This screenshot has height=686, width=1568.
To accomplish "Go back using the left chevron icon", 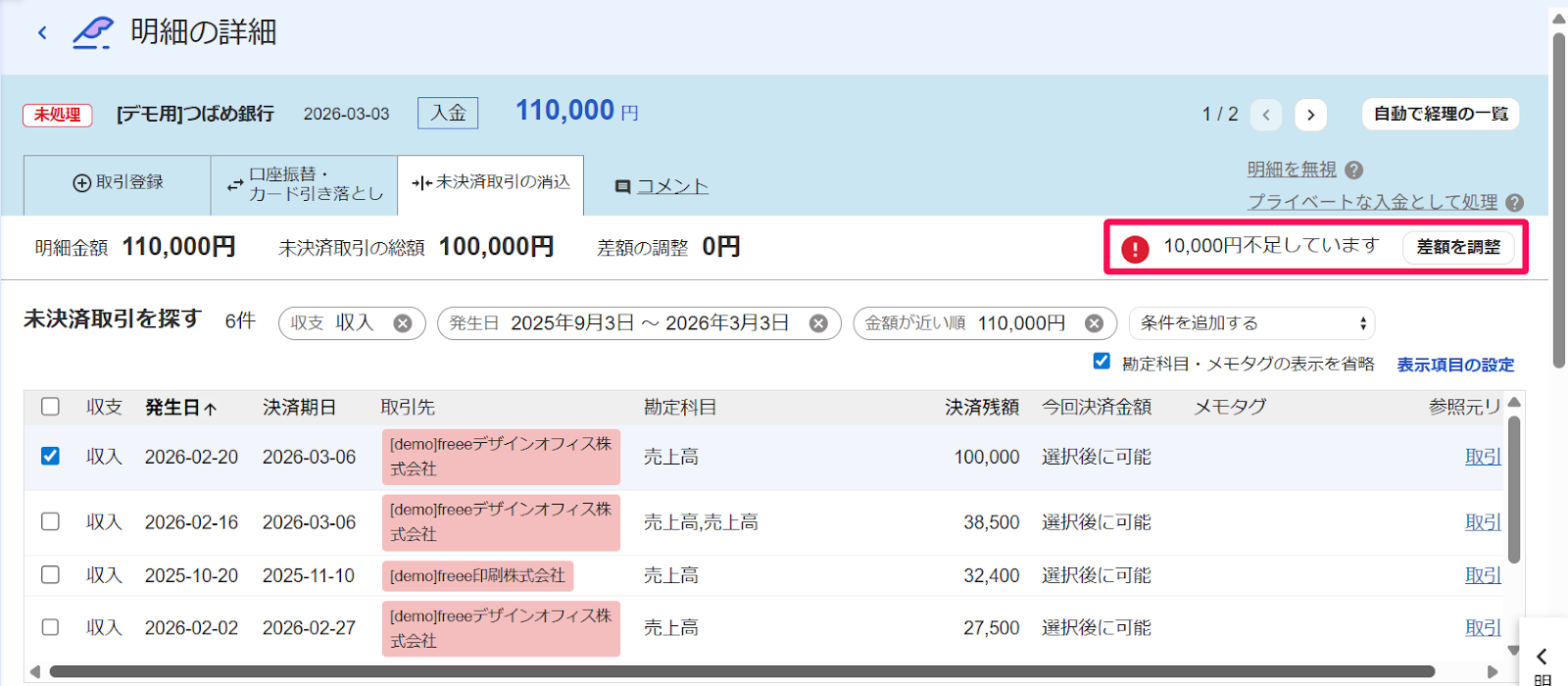I will pos(42,32).
